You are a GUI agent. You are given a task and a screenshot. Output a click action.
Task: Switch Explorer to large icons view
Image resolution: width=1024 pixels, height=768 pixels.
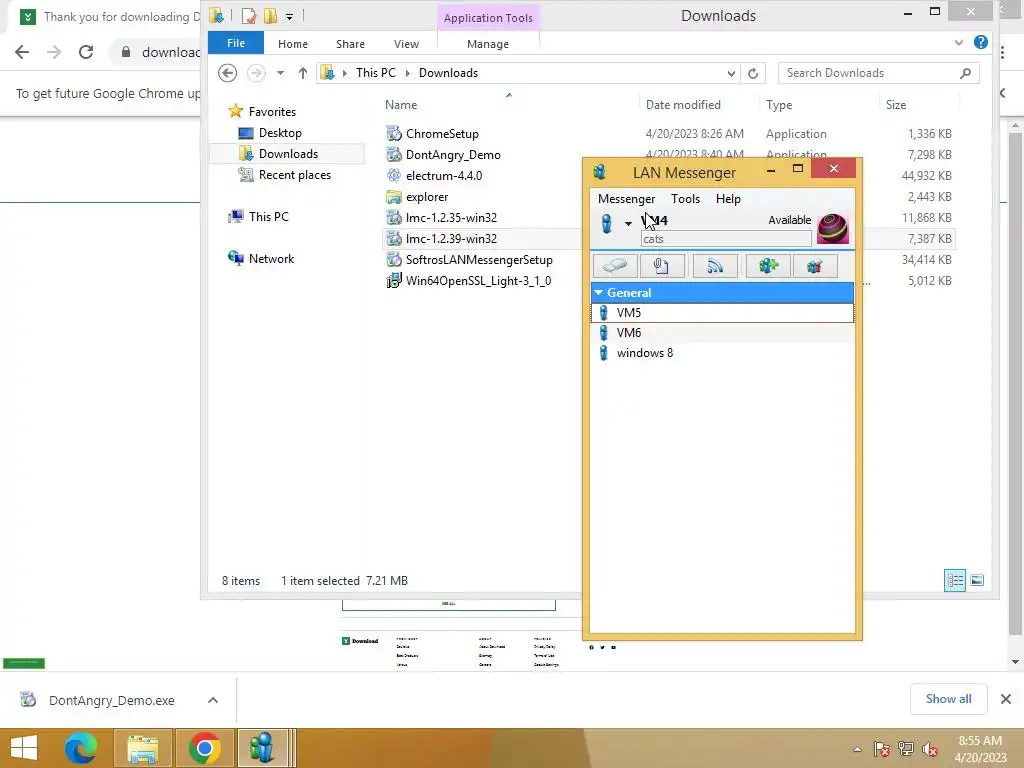tap(977, 580)
